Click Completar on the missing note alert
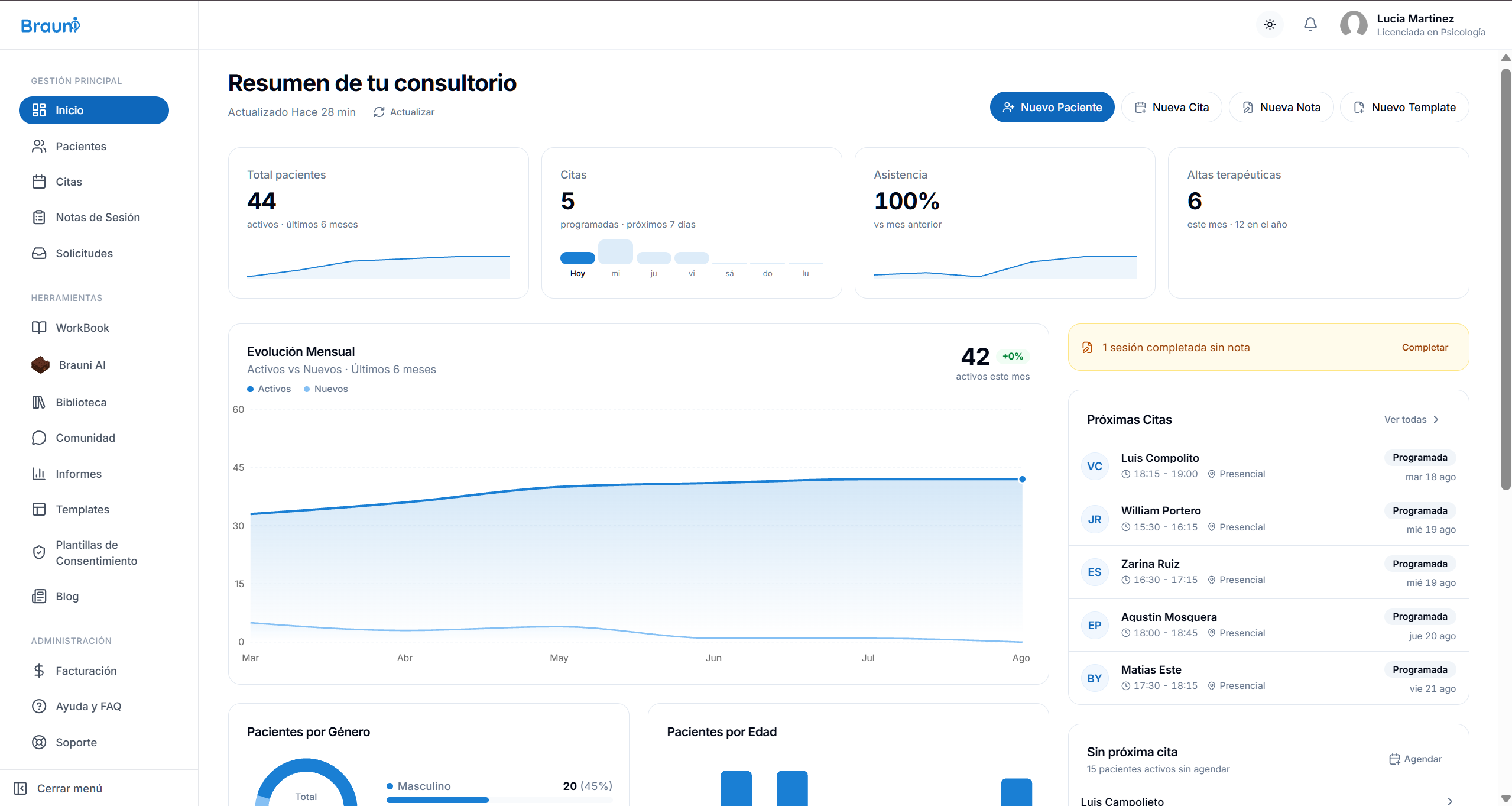The height and width of the screenshot is (806, 1512). [1425, 347]
